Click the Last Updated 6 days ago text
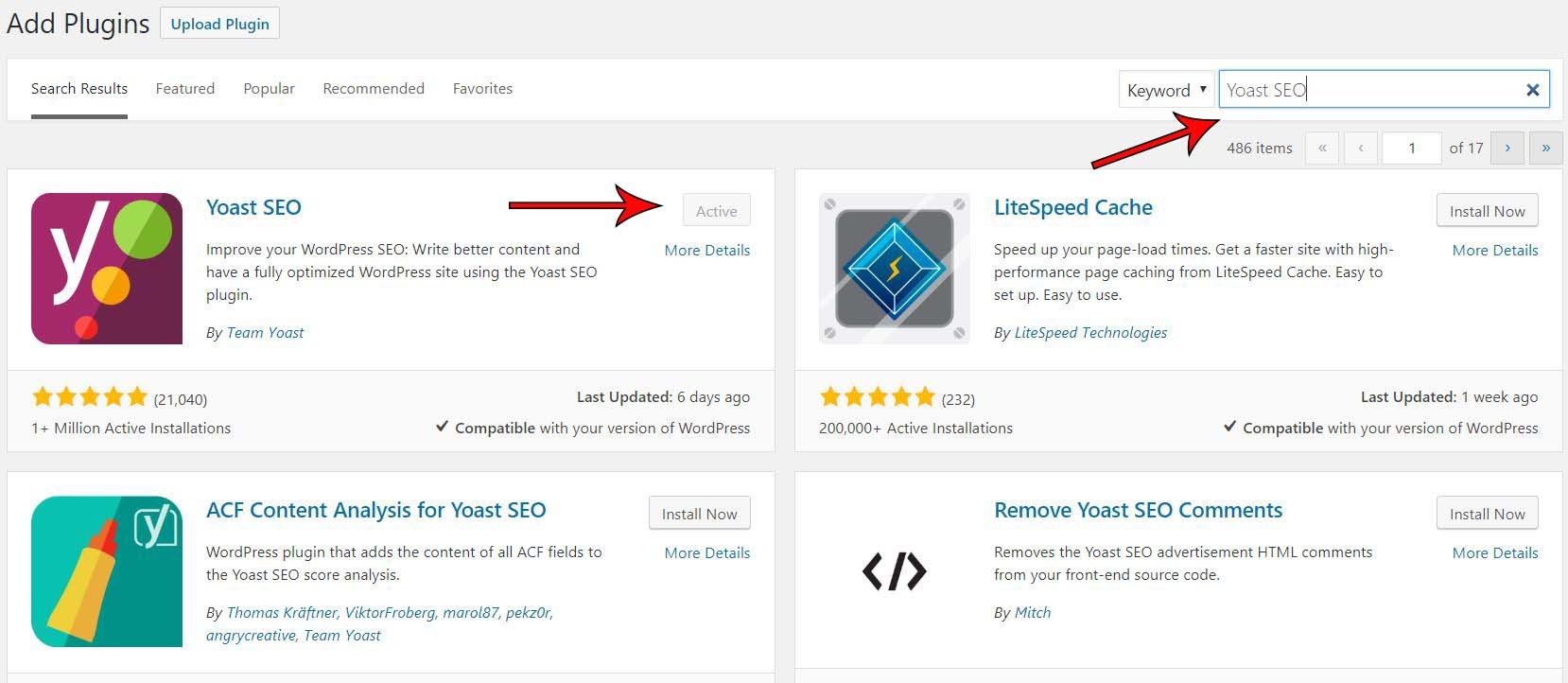 (663, 396)
